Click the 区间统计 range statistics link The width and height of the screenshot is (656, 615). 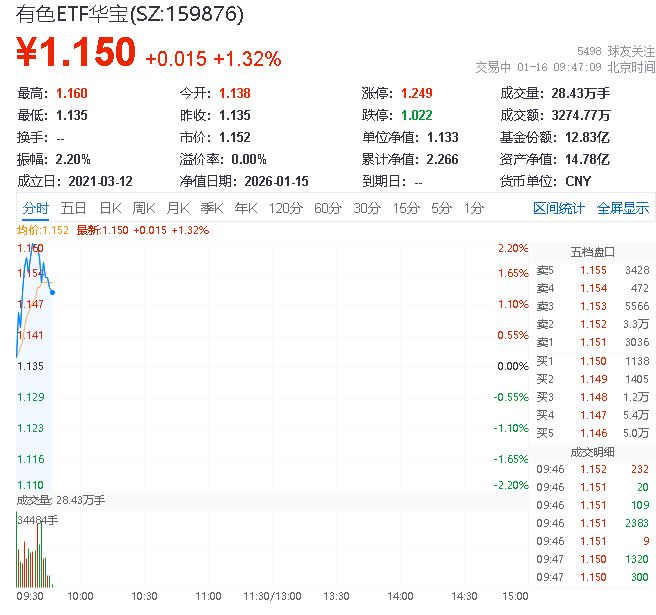pos(559,208)
